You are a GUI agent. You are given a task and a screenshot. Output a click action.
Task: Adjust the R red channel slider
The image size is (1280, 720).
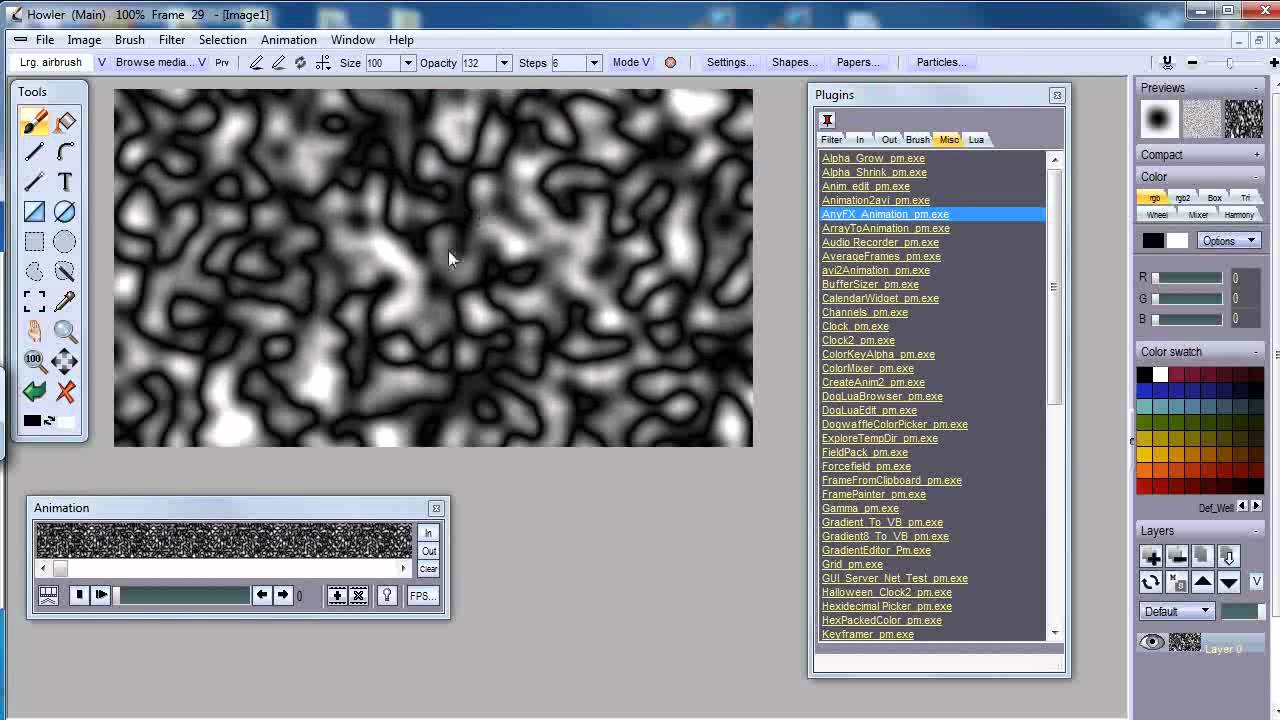[x=1187, y=278]
